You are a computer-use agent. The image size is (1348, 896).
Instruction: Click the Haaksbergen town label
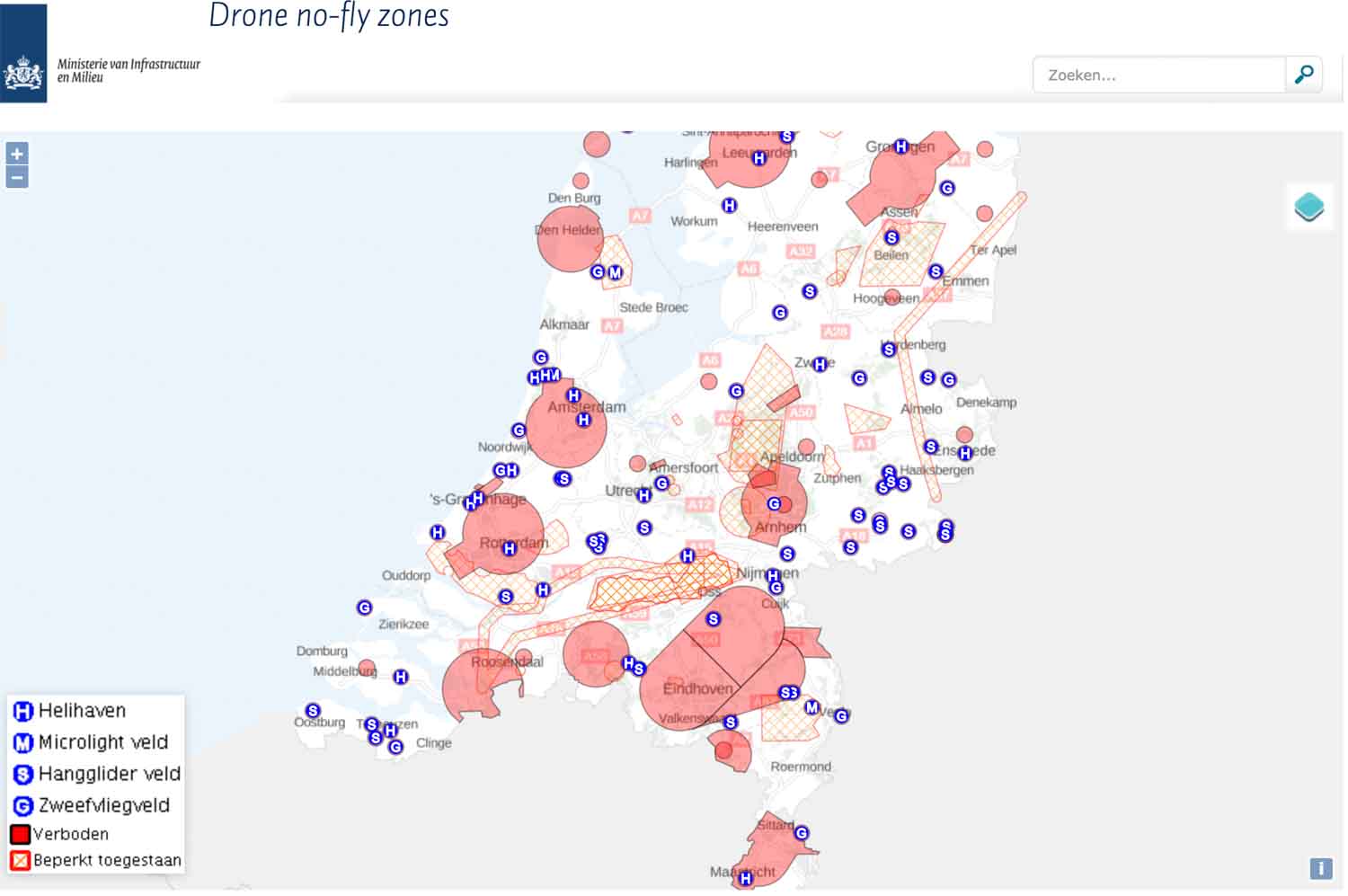[x=936, y=470]
